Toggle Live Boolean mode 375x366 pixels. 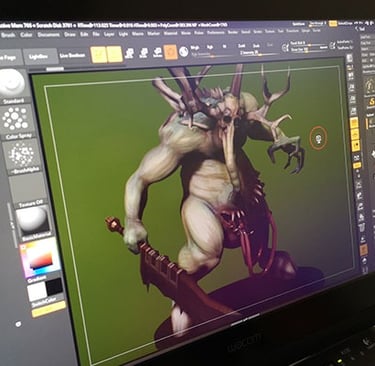tap(72, 56)
